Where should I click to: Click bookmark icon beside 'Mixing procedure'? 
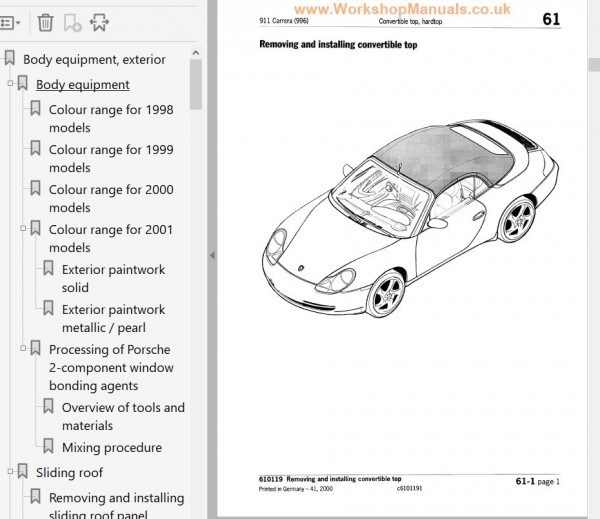48,446
